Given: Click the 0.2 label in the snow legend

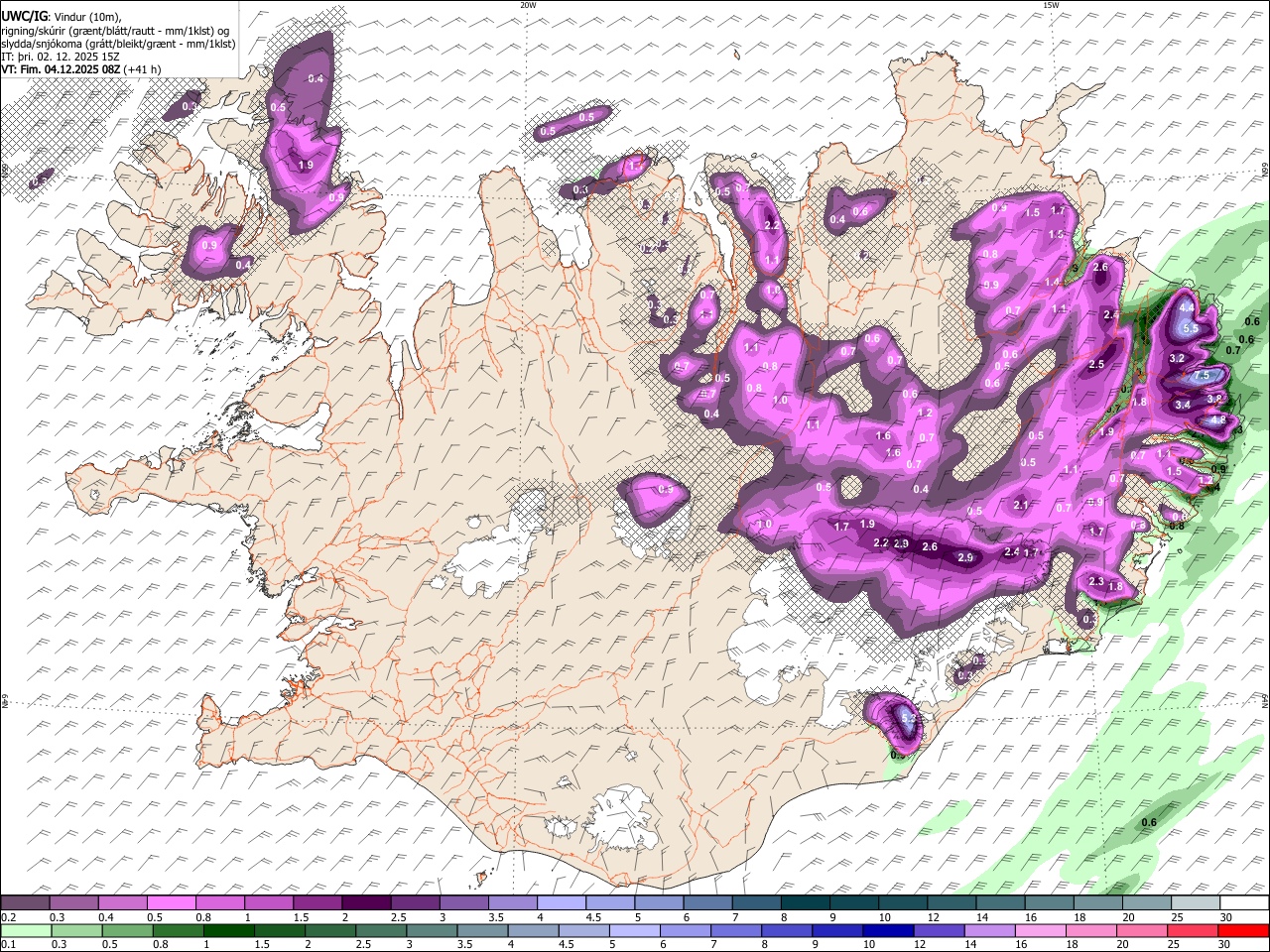Looking at the screenshot, I should click(x=8, y=917).
